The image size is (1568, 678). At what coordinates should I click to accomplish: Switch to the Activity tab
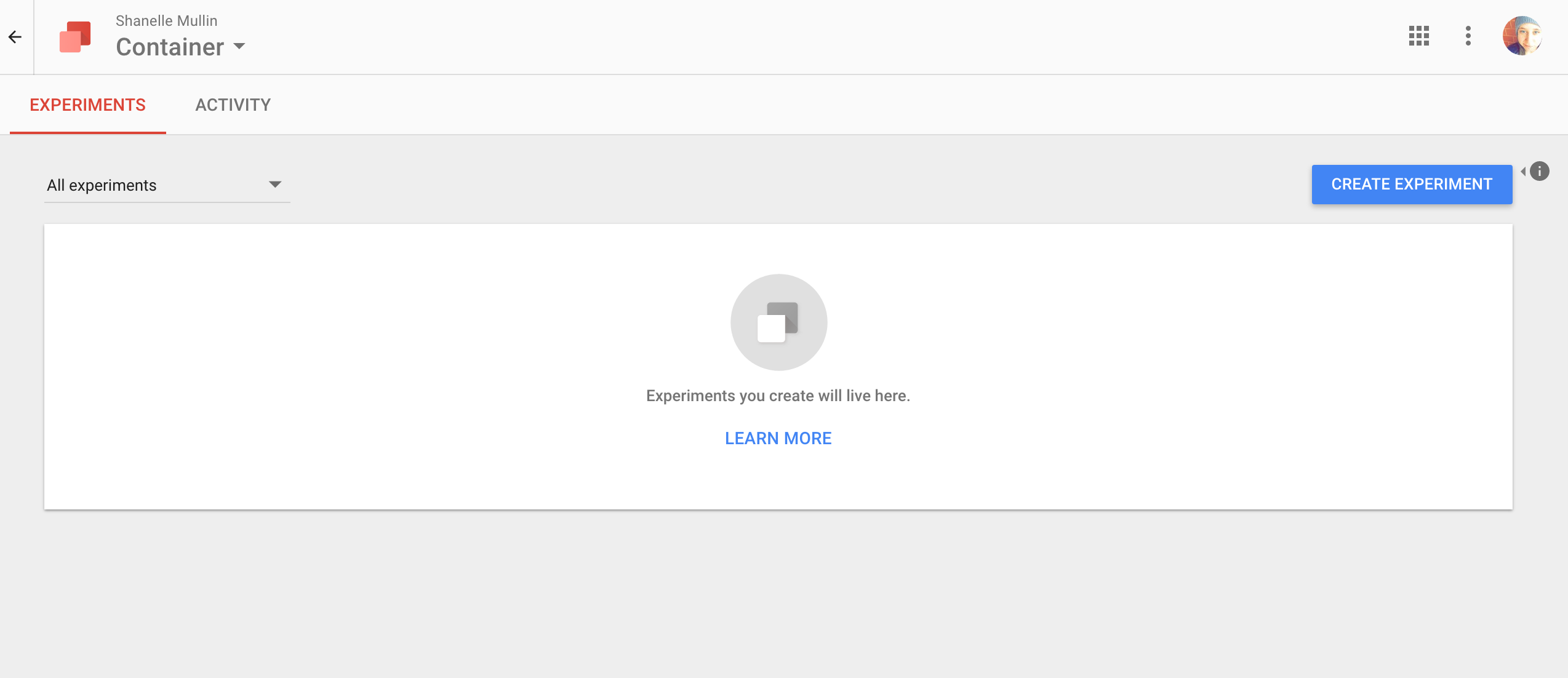tap(233, 105)
